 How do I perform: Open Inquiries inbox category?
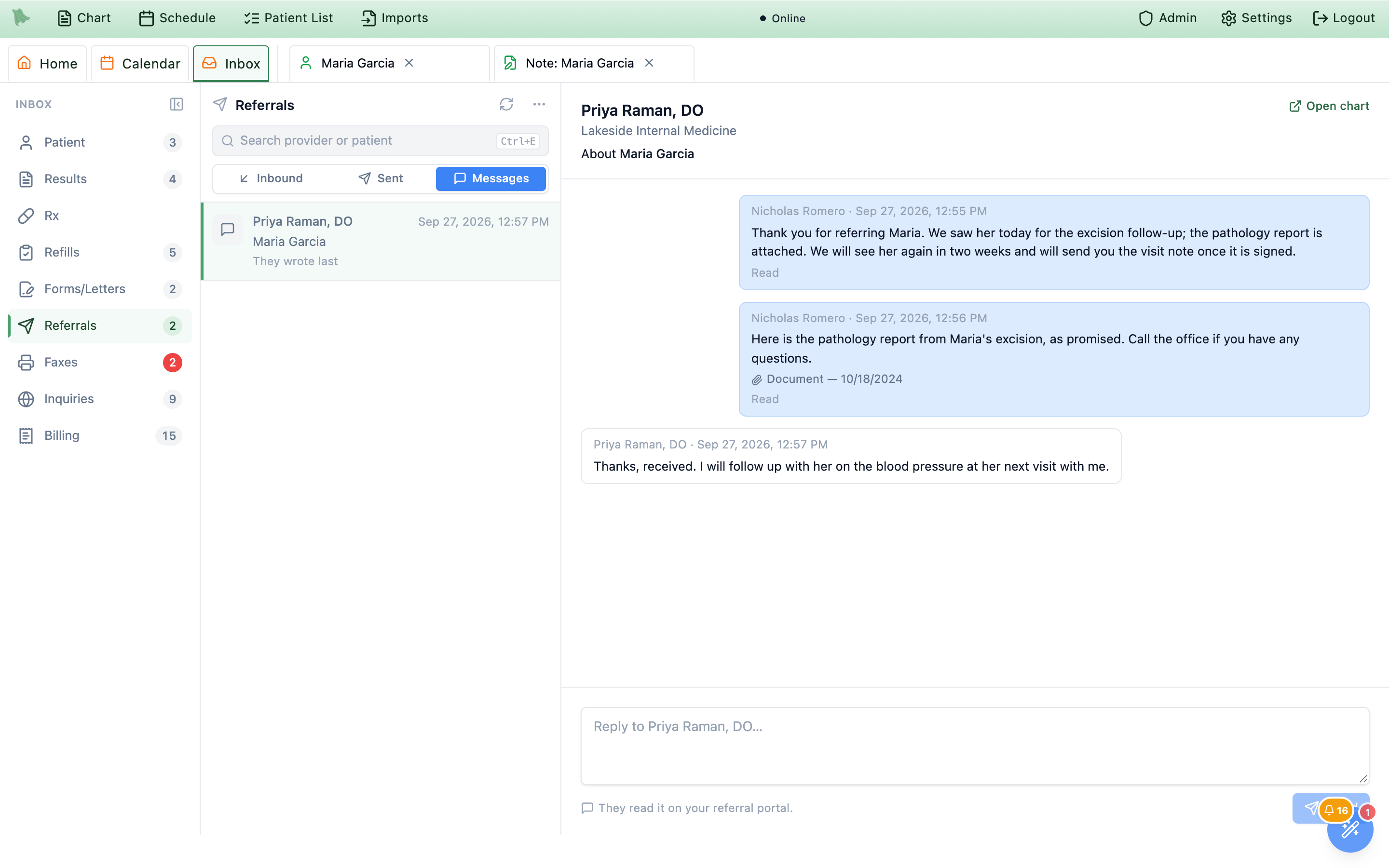(100, 399)
